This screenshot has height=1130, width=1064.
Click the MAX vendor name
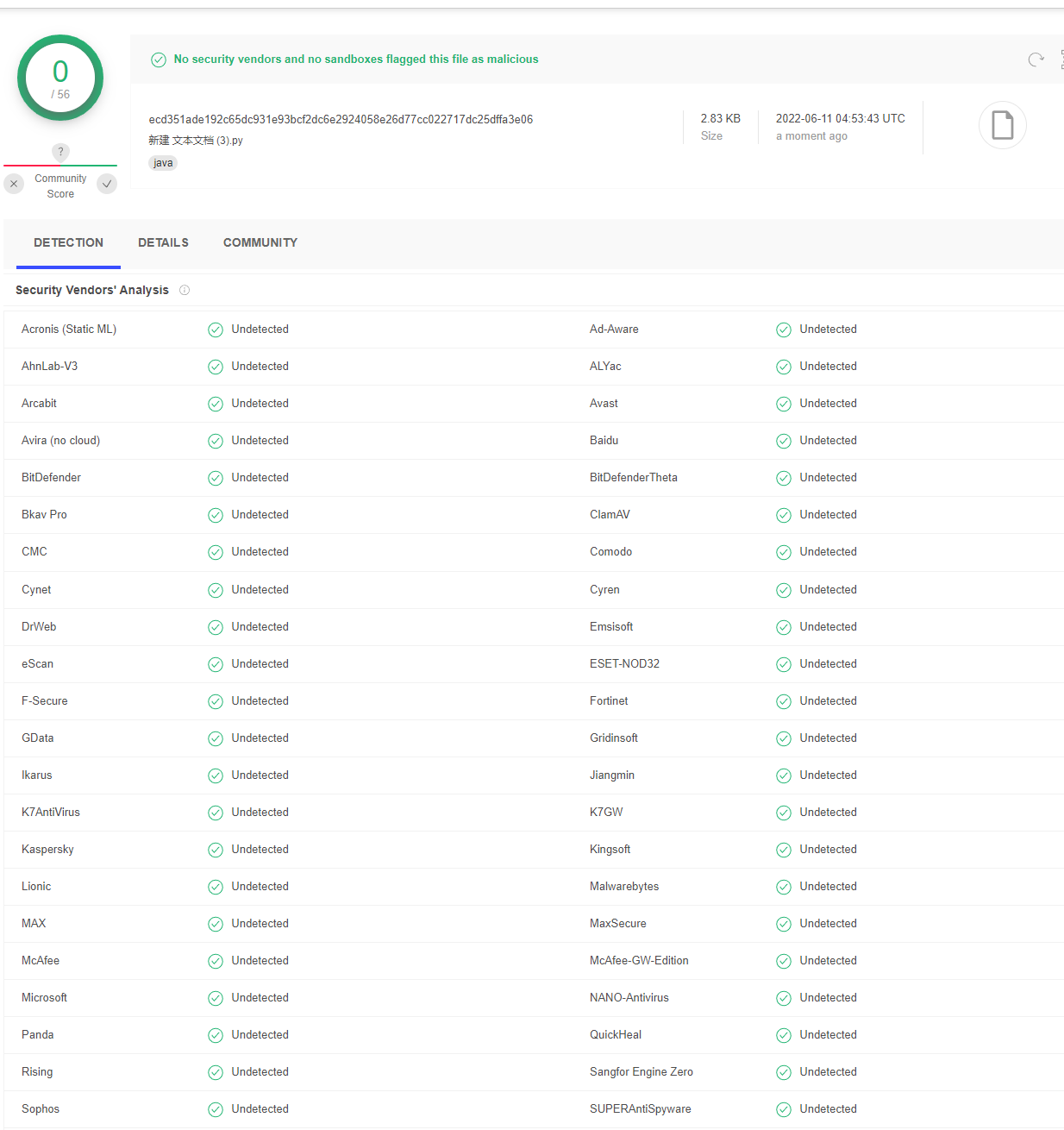point(34,923)
